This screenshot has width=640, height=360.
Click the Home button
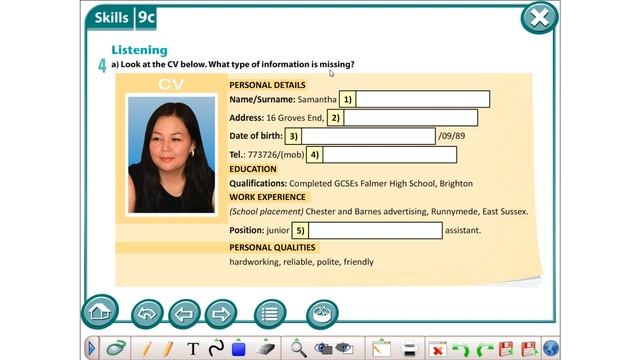[100, 312]
